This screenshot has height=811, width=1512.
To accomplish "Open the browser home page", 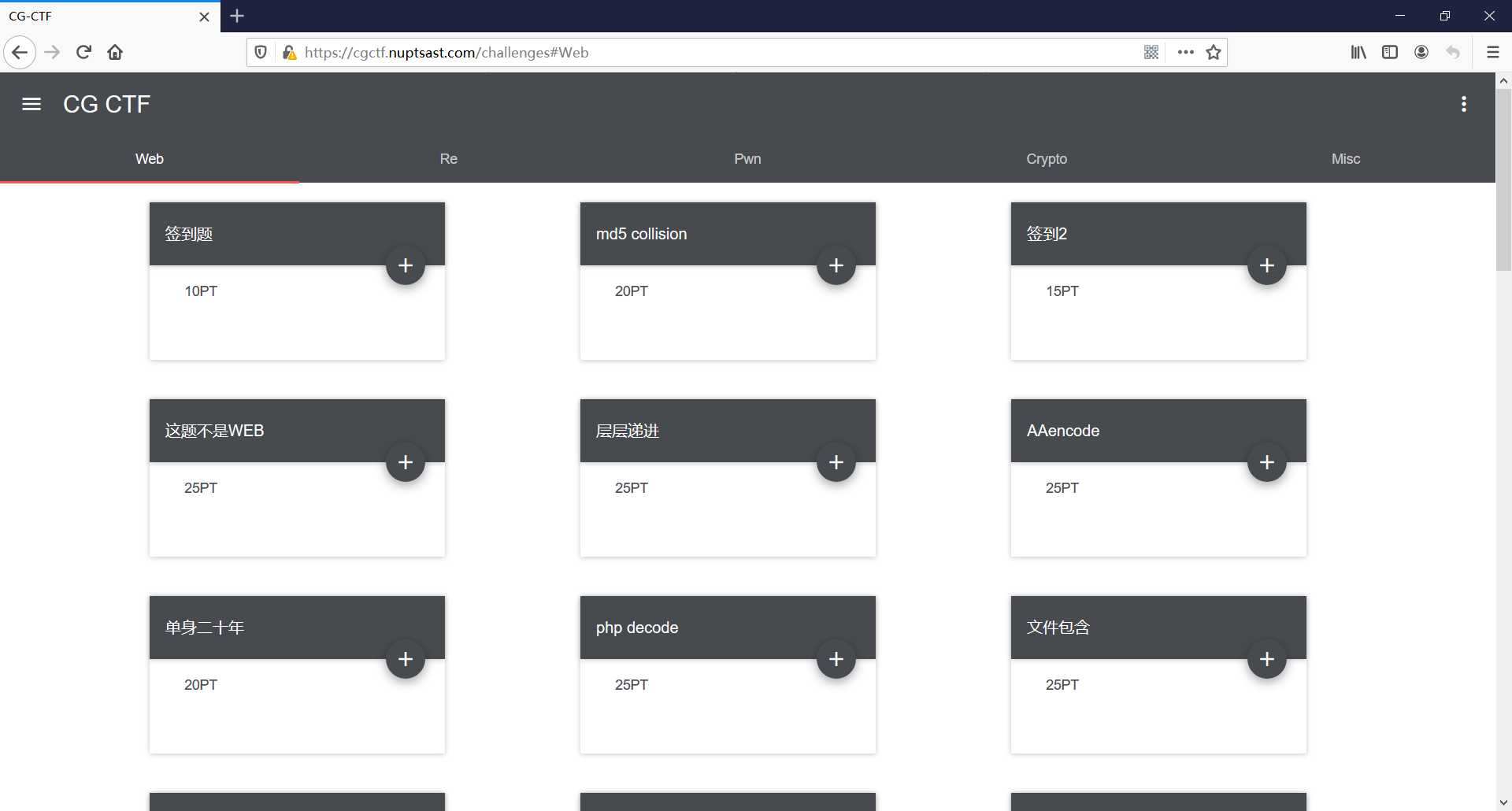I will point(115,53).
